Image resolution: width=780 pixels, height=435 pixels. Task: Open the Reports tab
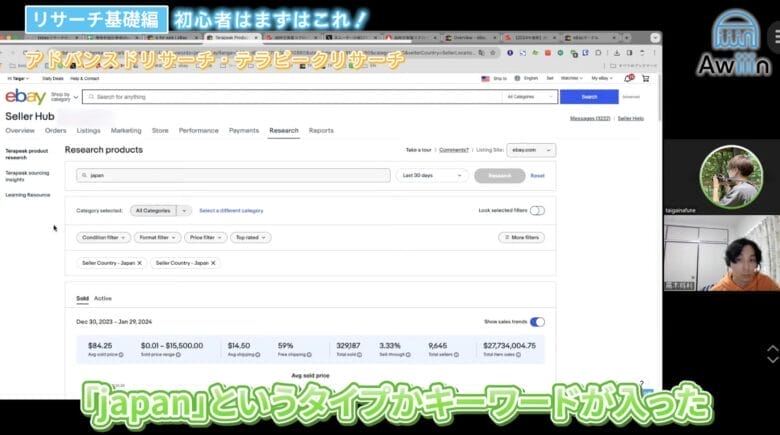(321, 130)
